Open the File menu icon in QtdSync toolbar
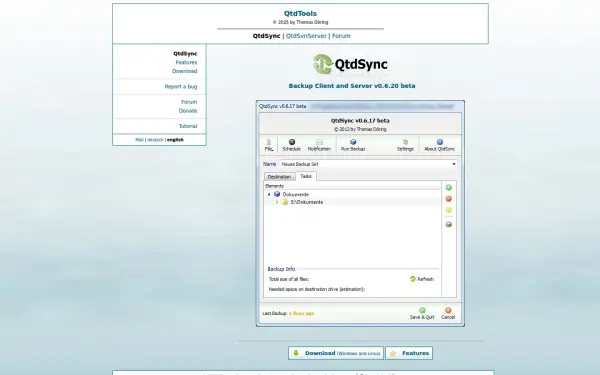 (269, 142)
